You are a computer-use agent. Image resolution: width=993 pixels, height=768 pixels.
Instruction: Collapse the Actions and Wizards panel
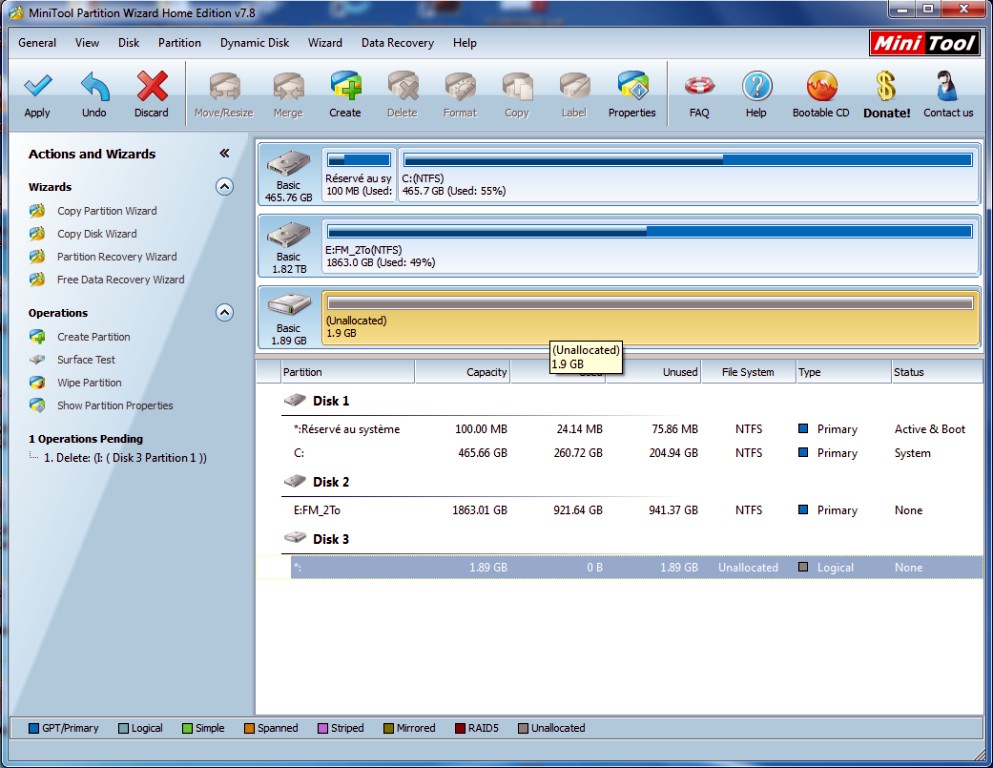click(224, 153)
